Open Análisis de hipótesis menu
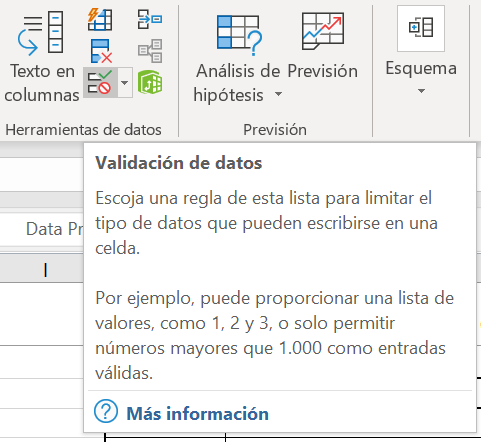481x442 pixels. pyautogui.click(x=238, y=58)
